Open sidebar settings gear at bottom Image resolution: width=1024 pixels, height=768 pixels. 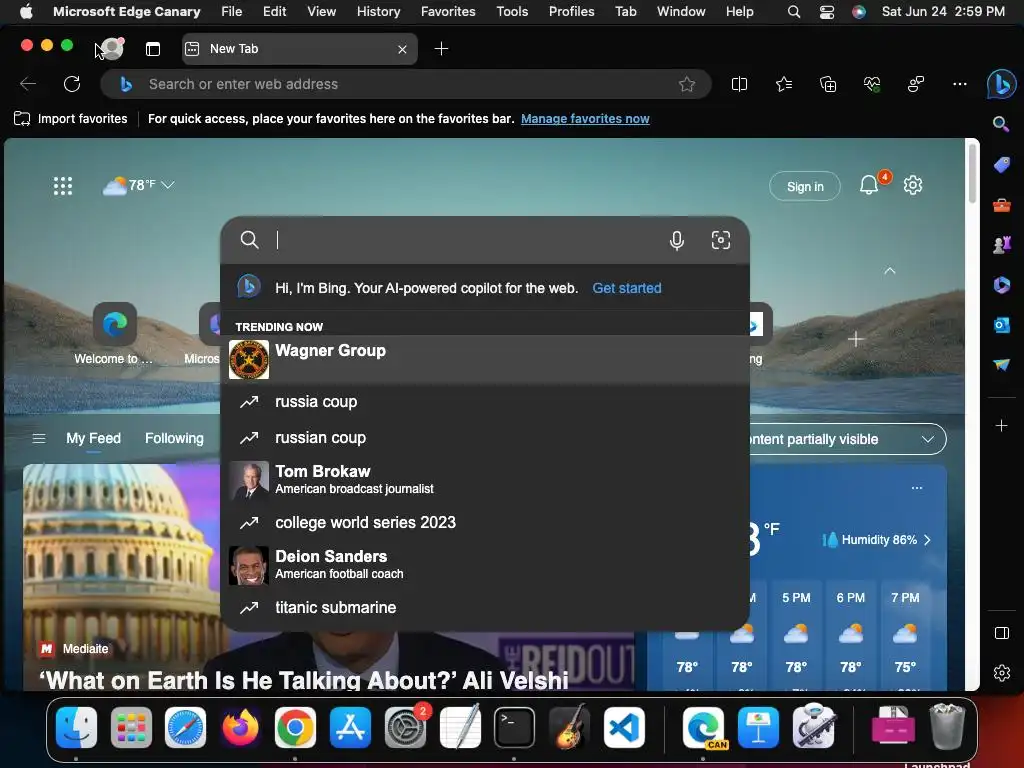[1001, 673]
